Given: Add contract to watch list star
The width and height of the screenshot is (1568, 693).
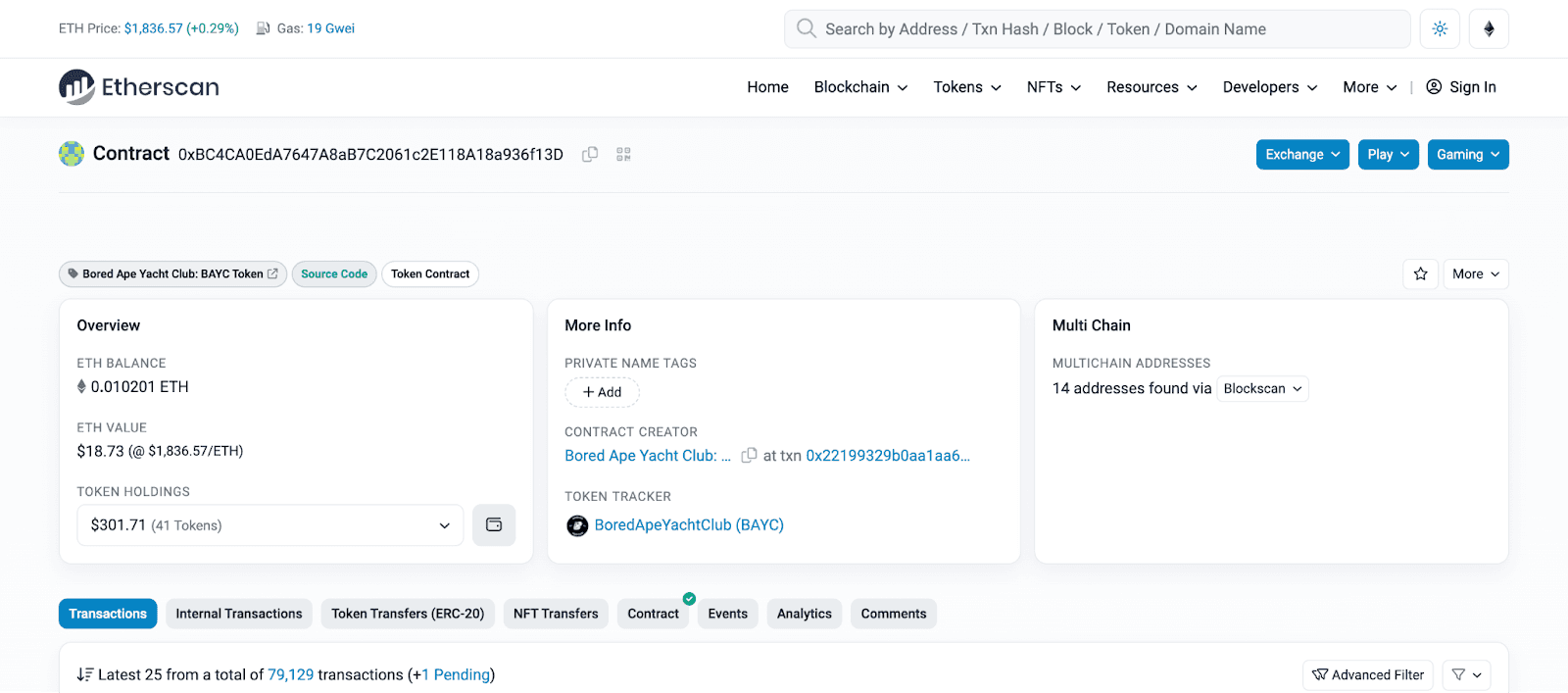Looking at the screenshot, I should click(x=1421, y=273).
